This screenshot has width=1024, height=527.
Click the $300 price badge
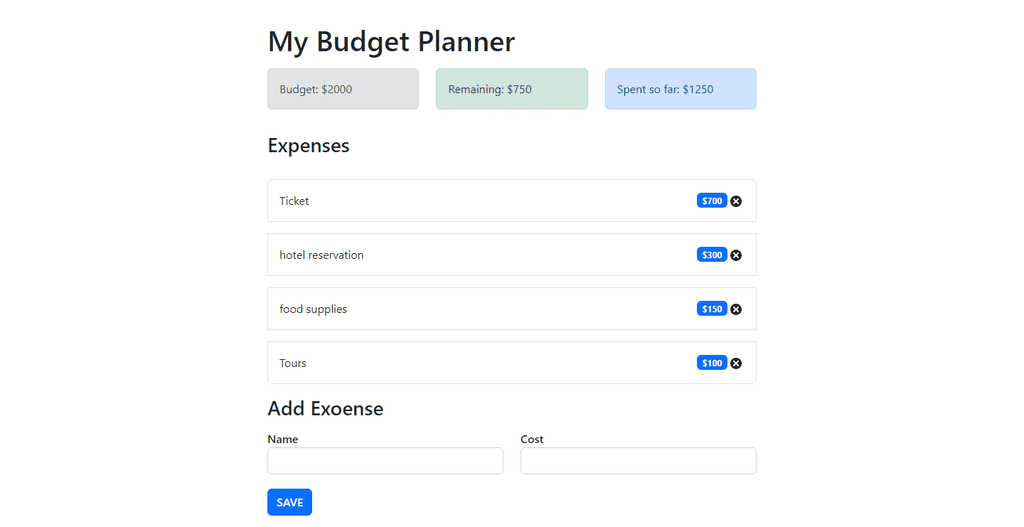(712, 255)
